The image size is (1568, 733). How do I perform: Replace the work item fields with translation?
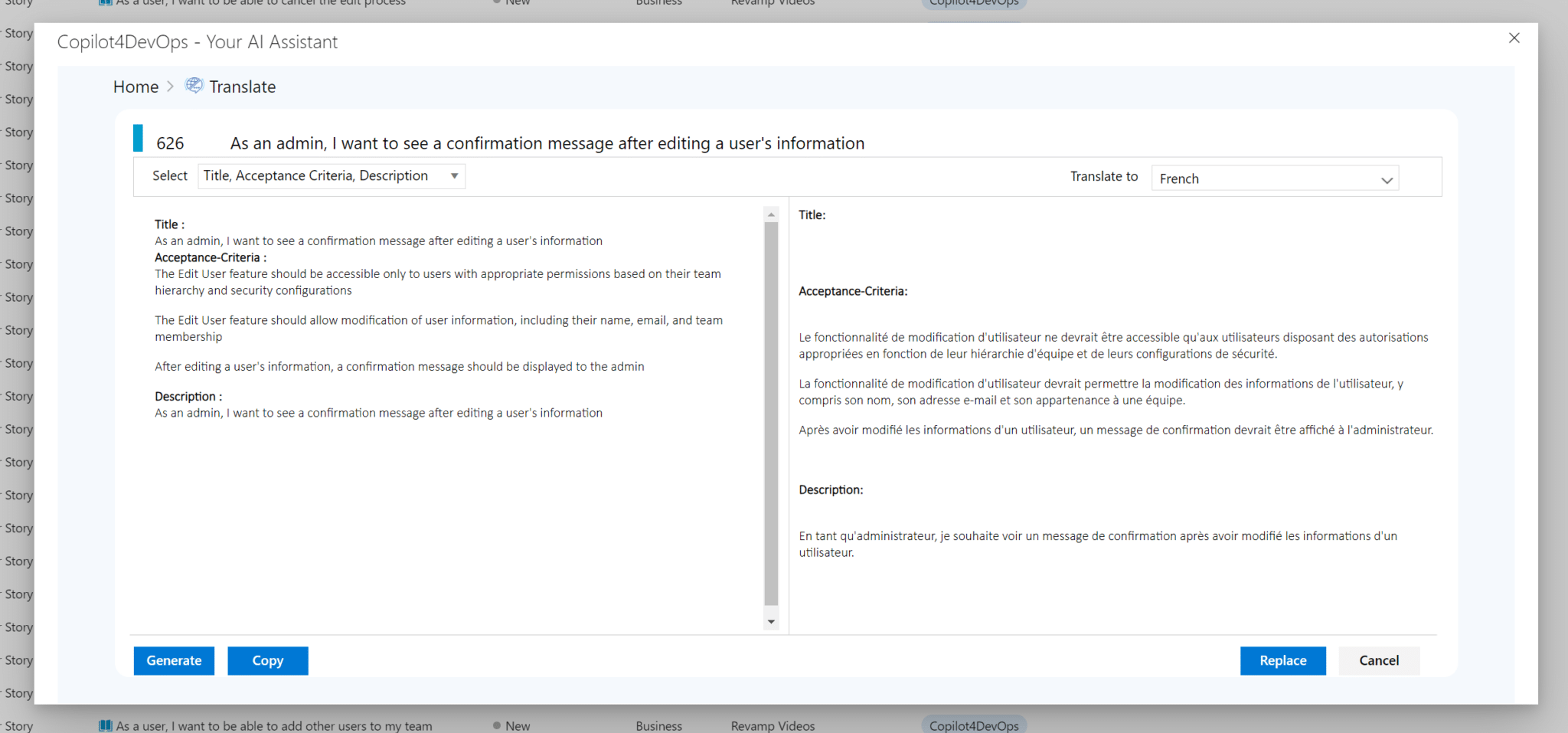pos(1282,660)
